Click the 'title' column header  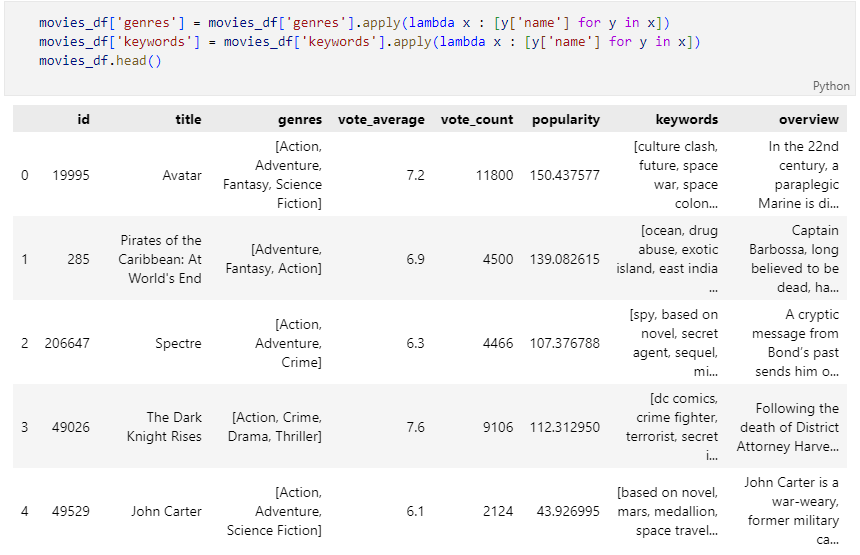coord(188,120)
